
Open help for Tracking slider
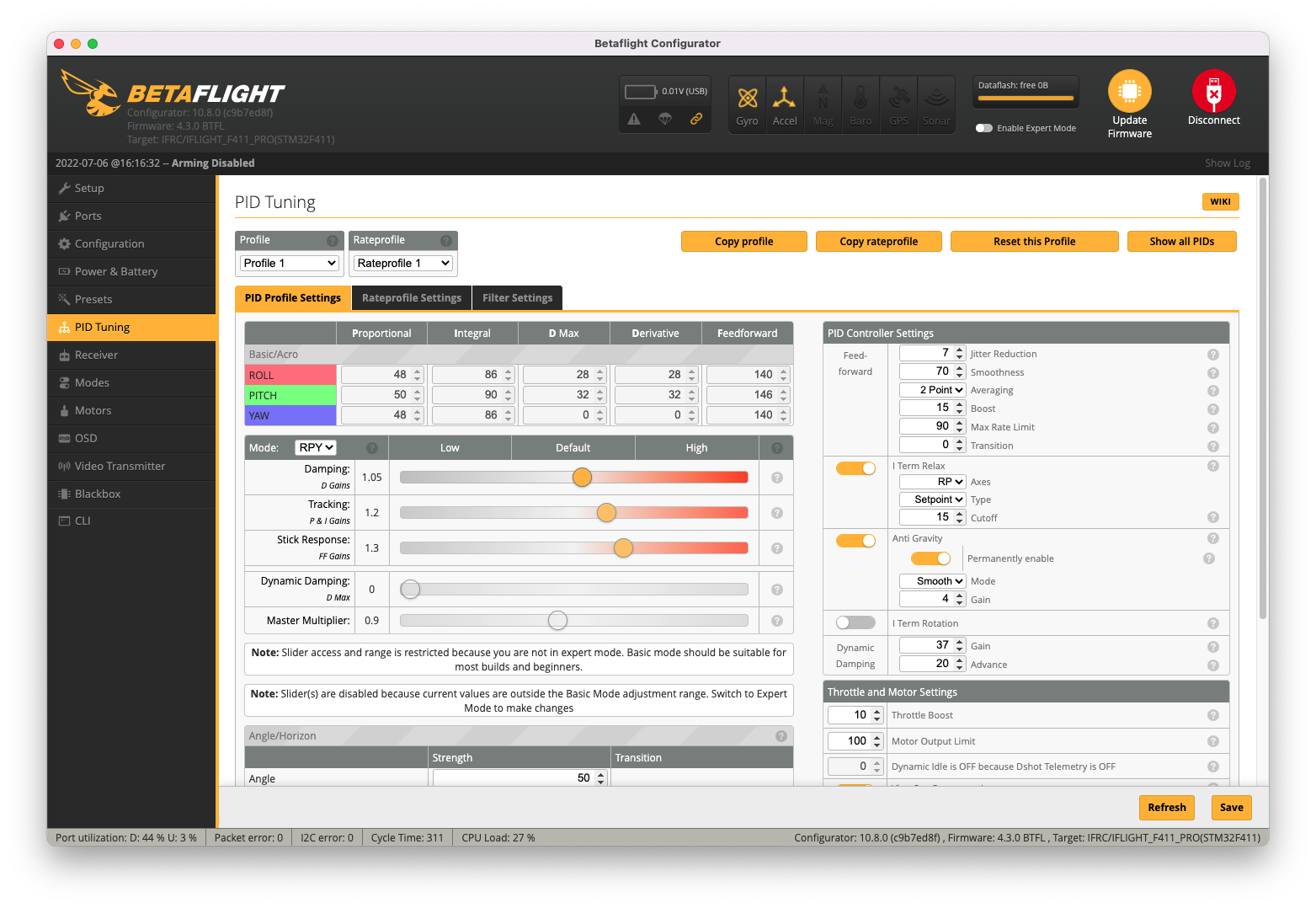coord(777,513)
